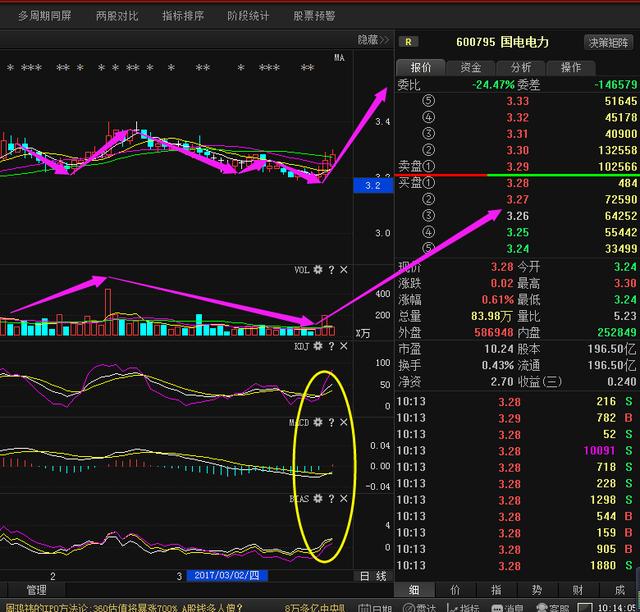Viewport: 640px width, 612px height.
Task: Show help for KDJ indicator
Action: pos(331,346)
